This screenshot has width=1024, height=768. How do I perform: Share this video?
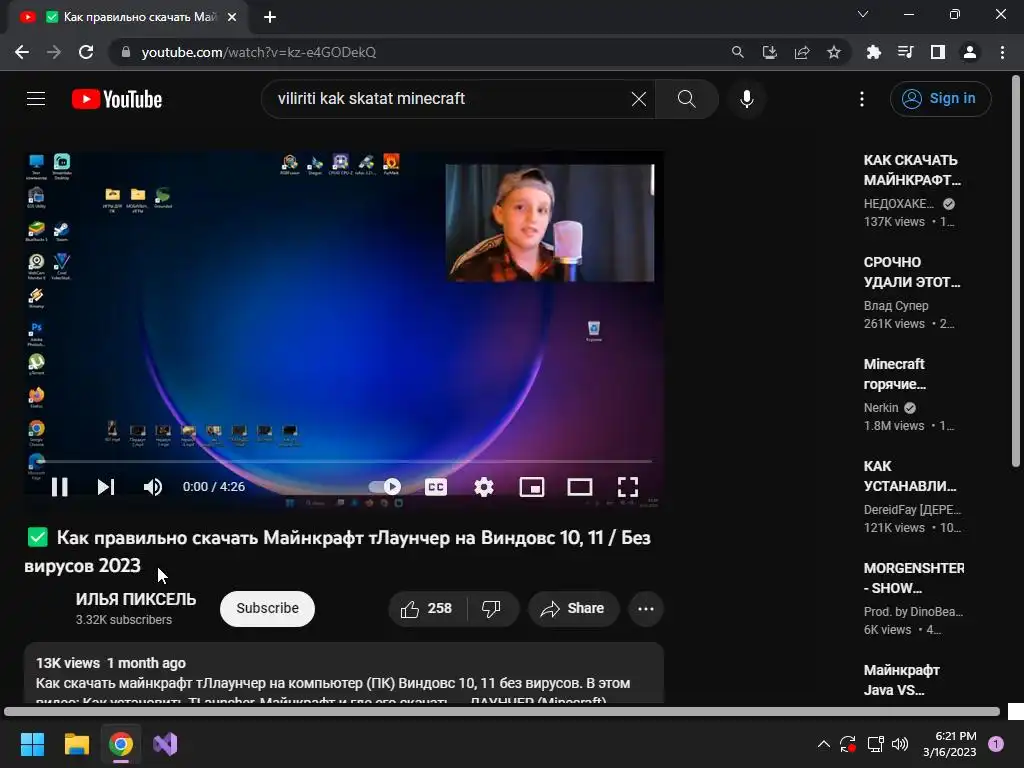573,609
